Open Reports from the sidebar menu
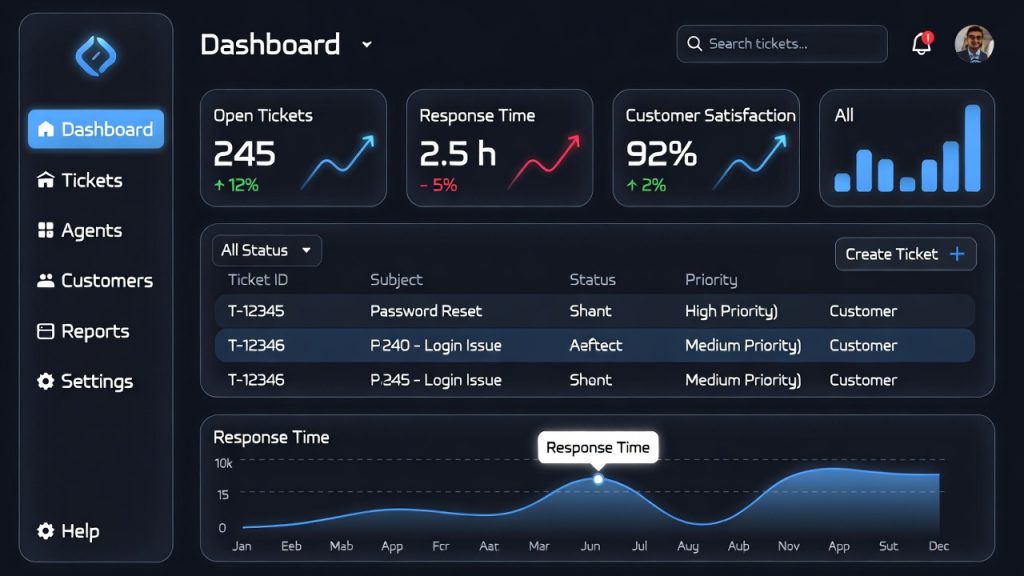 point(95,331)
